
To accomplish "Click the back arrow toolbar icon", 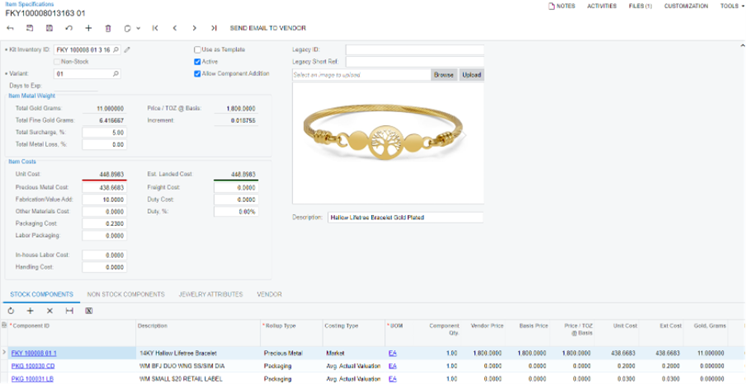I will click(x=10, y=29).
